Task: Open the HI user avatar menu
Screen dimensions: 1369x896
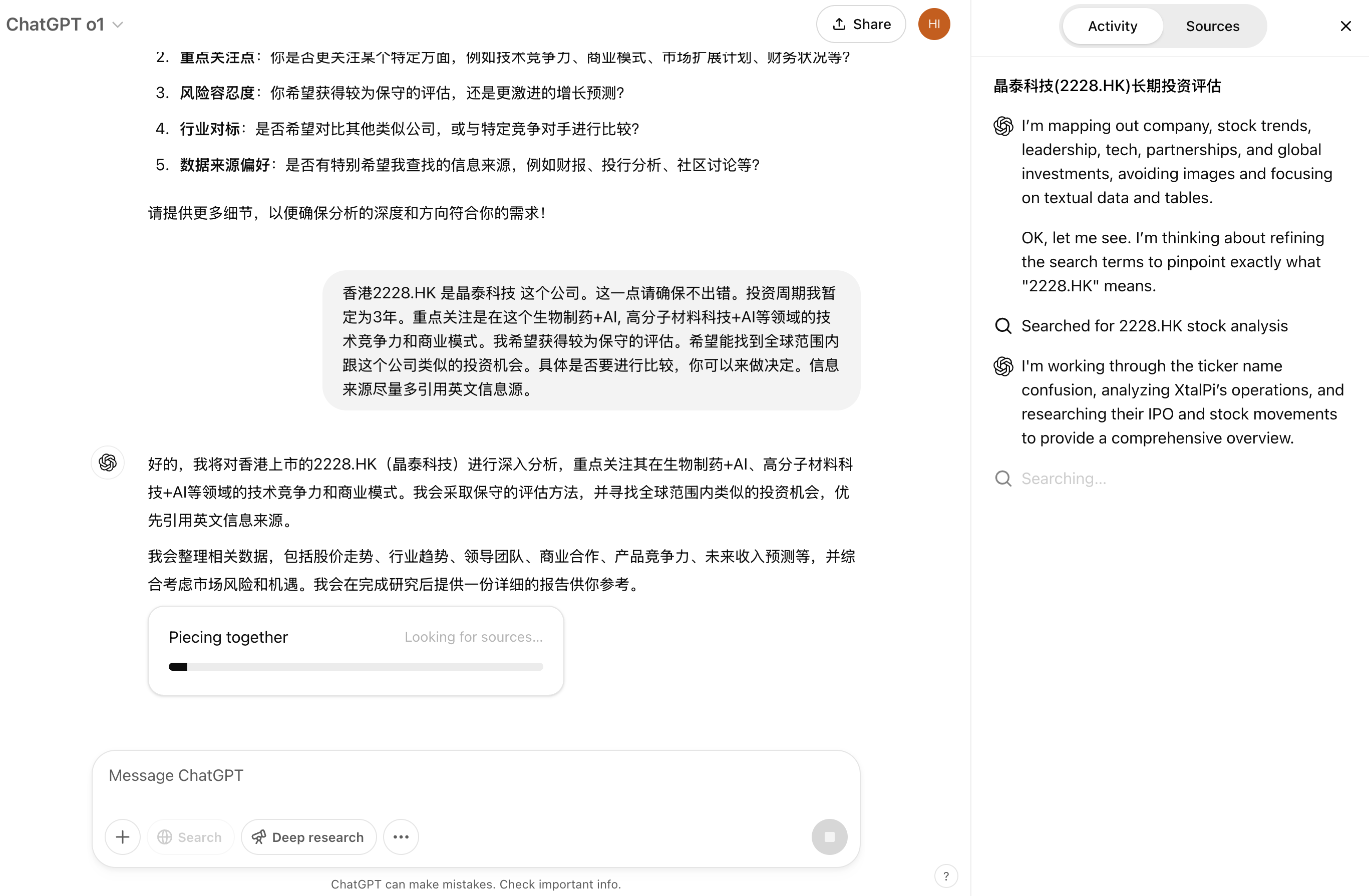Action: tap(934, 24)
